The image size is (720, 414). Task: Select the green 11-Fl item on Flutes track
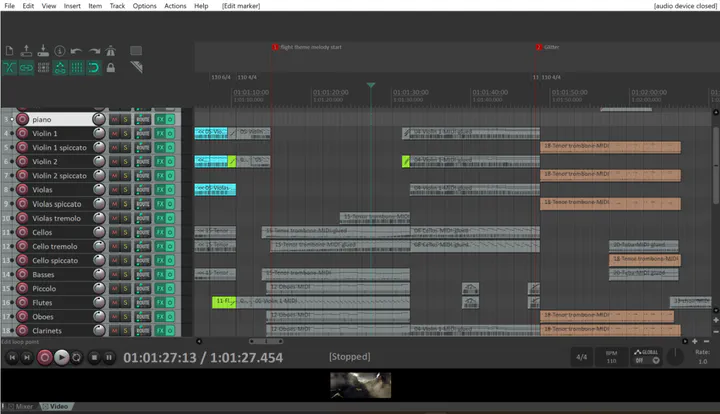[x=224, y=302]
